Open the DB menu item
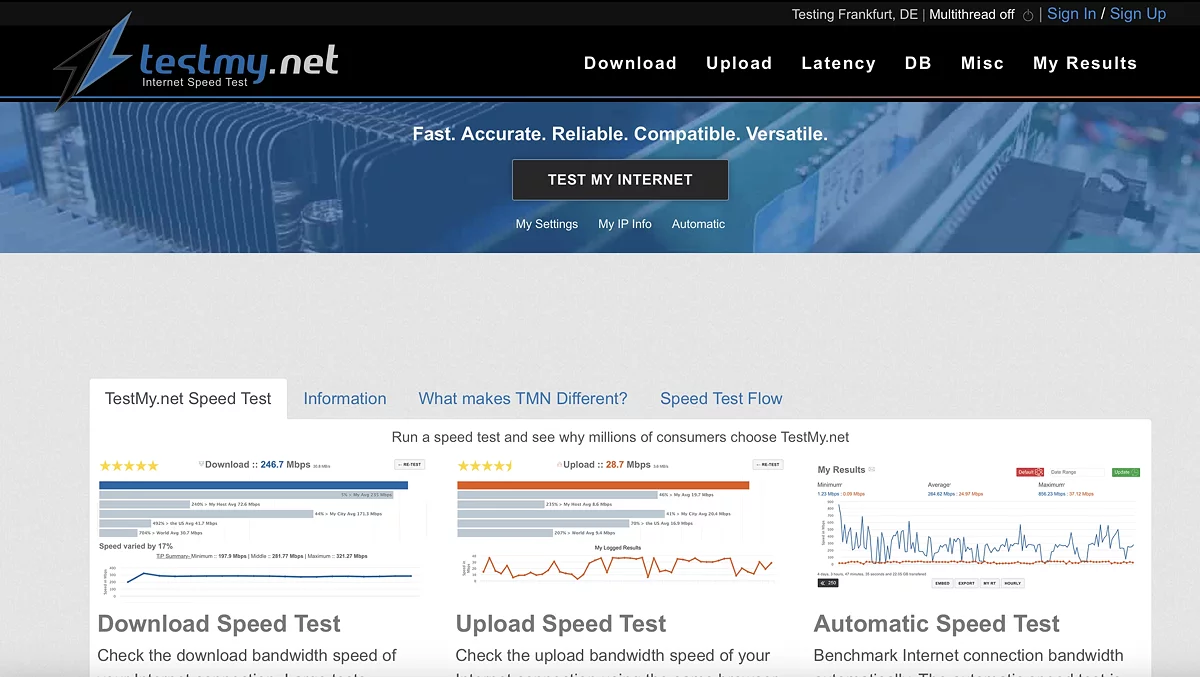This screenshot has width=1200, height=677. tap(918, 63)
